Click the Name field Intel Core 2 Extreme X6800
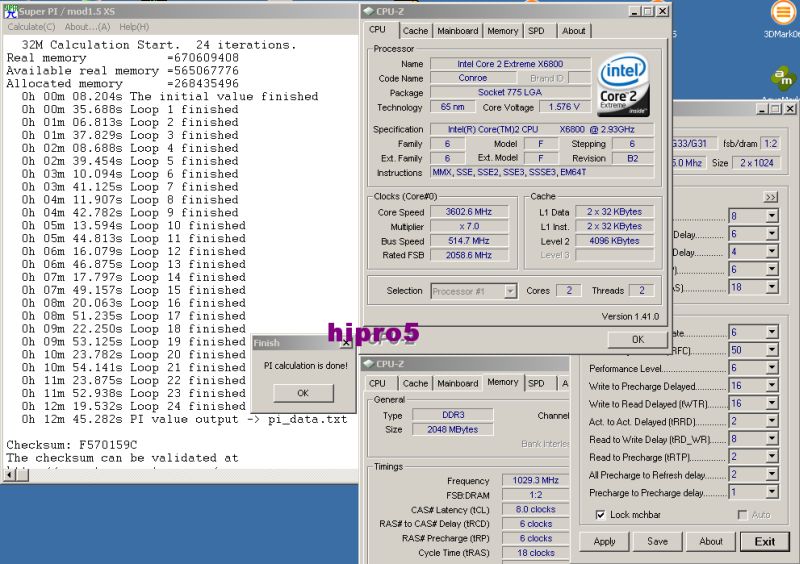 [510, 64]
